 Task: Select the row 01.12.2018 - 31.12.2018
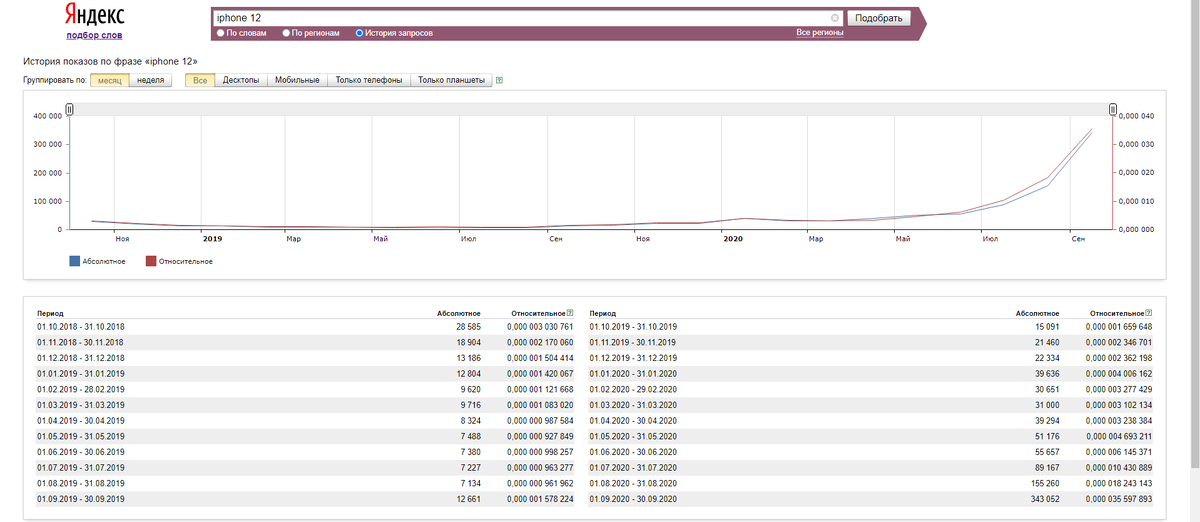point(305,357)
